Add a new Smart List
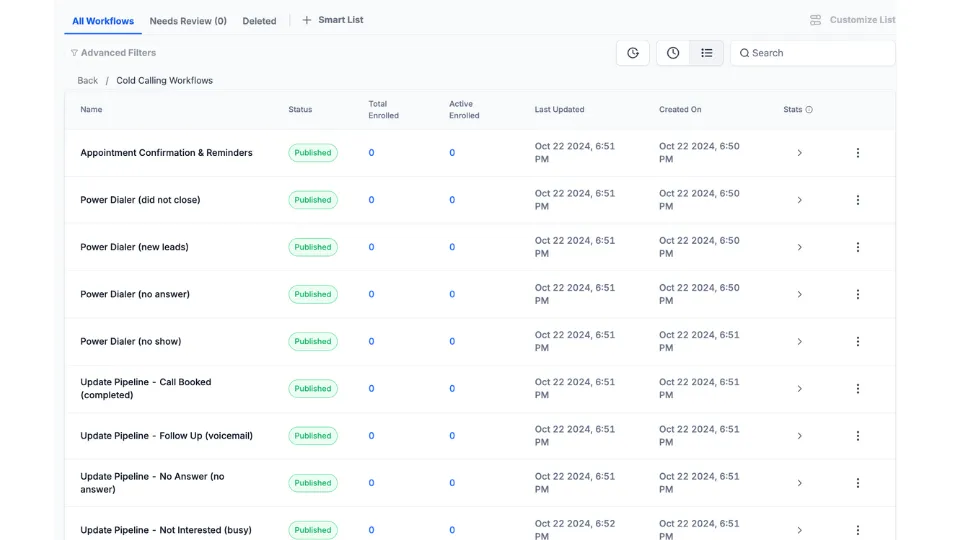This screenshot has height=540, width=960. tap(332, 20)
